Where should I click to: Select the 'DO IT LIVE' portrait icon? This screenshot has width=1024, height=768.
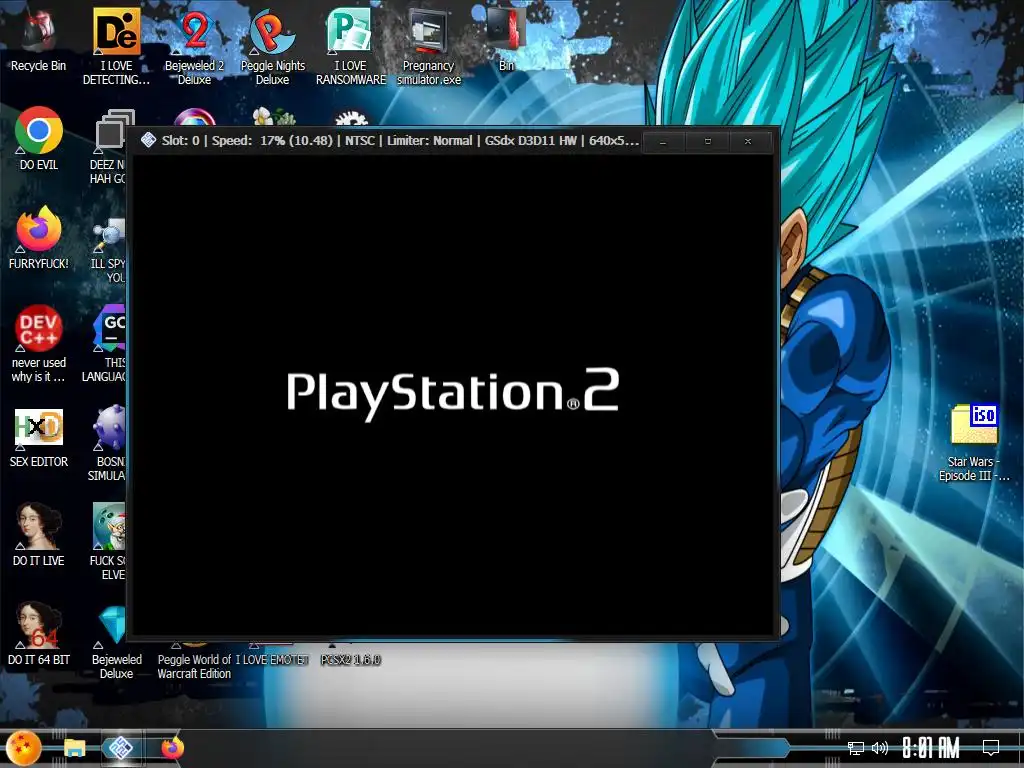coord(39,534)
